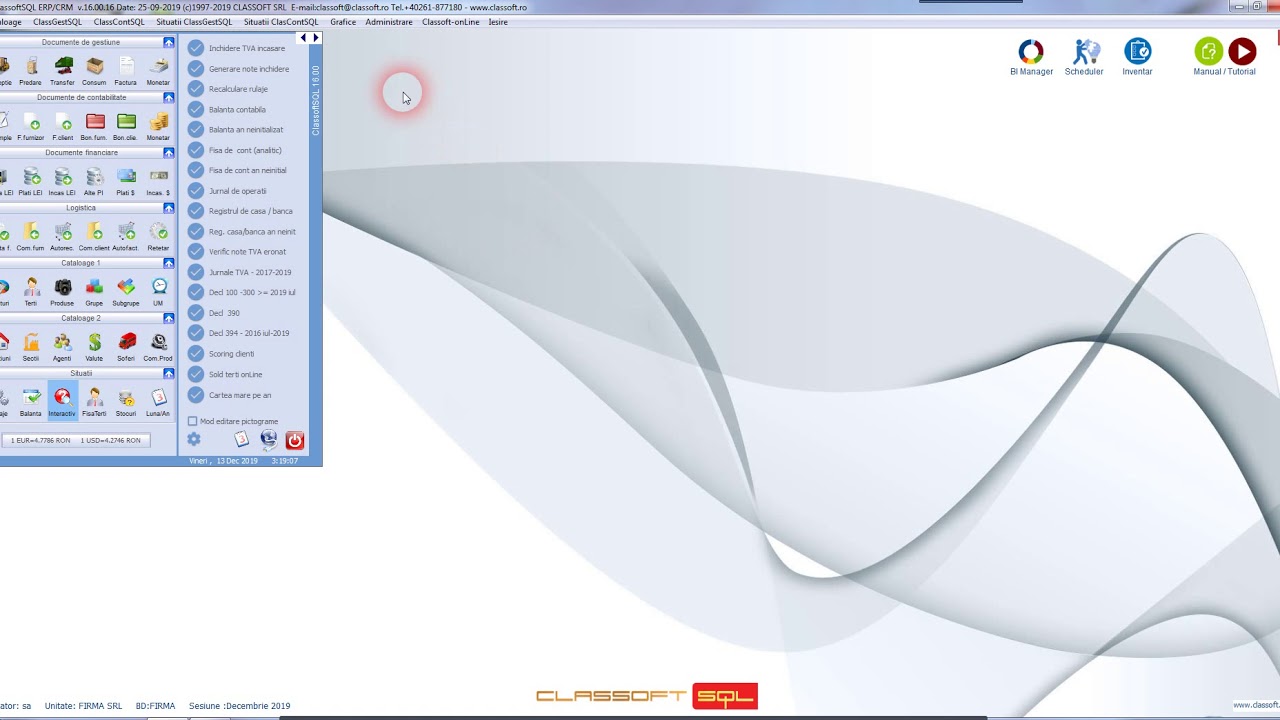Click the left arrow above shortcuts list
This screenshot has height=720, width=1280.
click(303, 38)
